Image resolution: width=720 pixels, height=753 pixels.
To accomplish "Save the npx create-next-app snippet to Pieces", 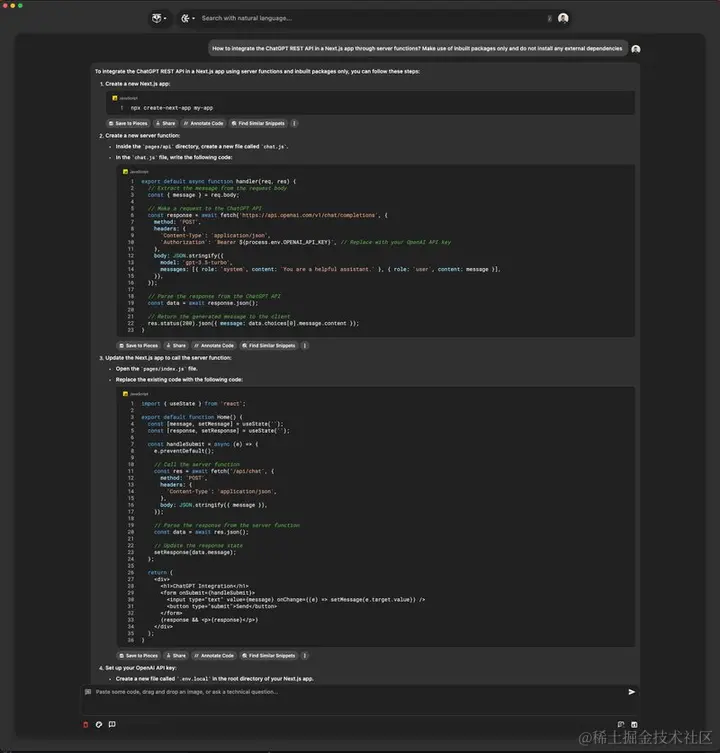I will [x=128, y=123].
